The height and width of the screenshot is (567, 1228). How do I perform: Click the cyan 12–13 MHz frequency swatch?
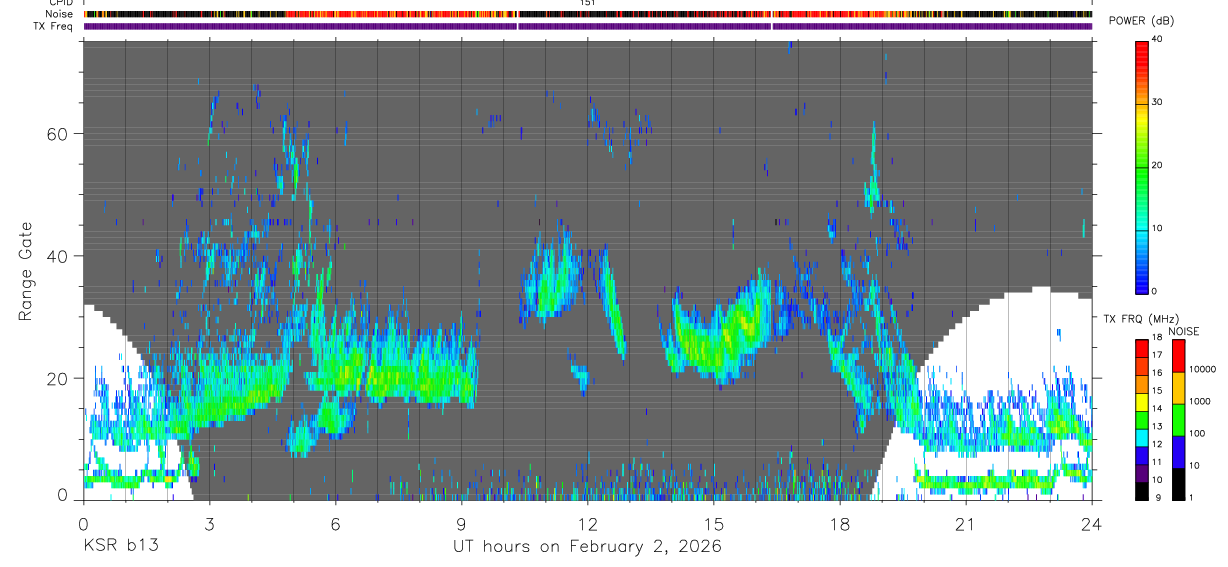coord(1142,438)
